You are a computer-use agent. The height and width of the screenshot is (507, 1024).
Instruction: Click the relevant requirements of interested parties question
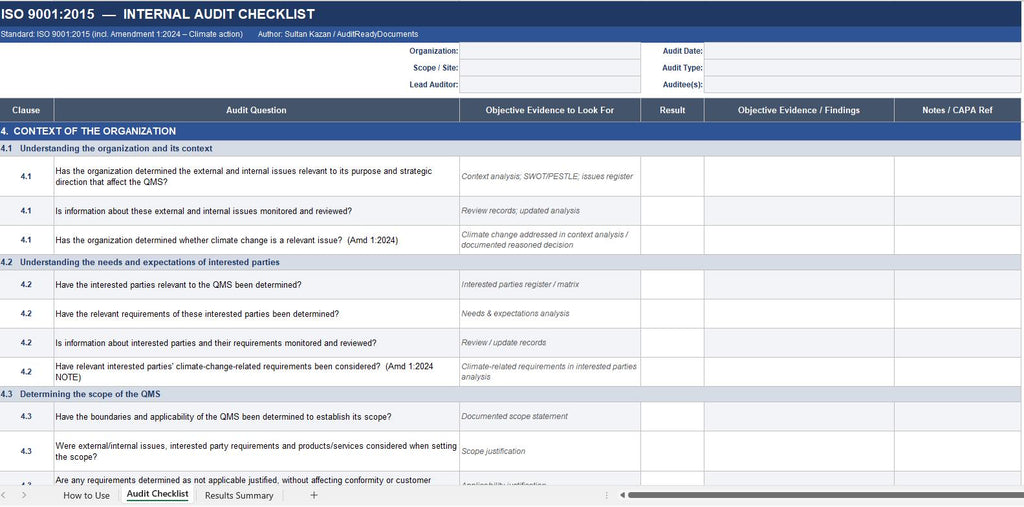(256, 314)
